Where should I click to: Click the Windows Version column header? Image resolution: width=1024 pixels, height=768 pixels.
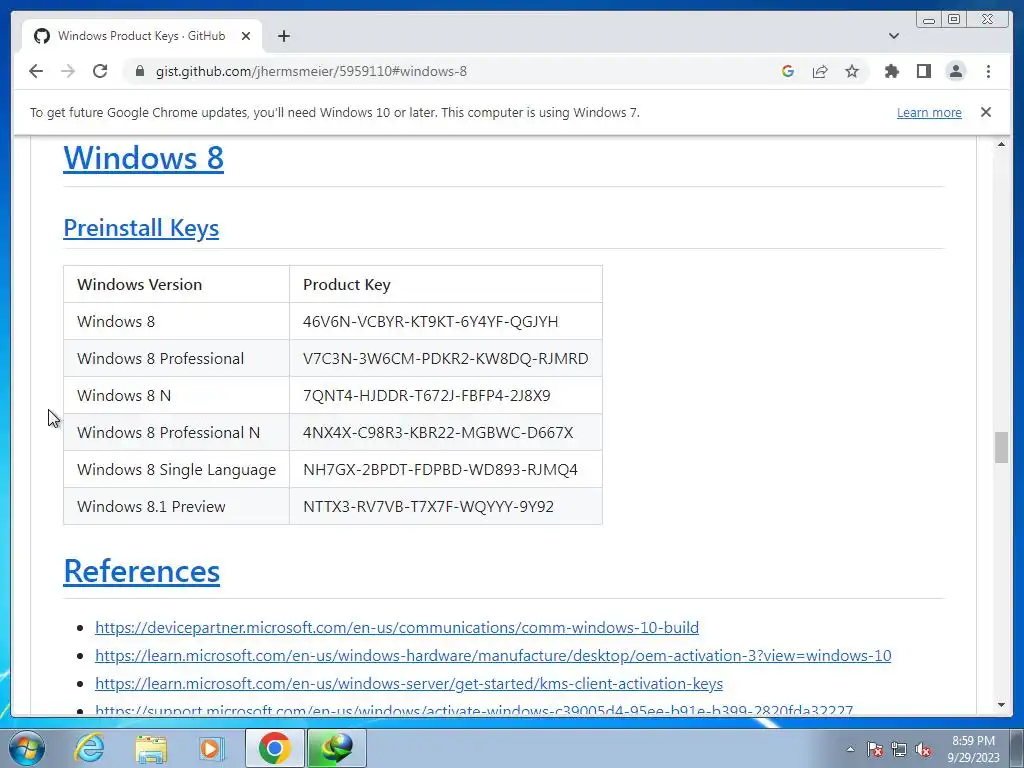[x=176, y=285]
